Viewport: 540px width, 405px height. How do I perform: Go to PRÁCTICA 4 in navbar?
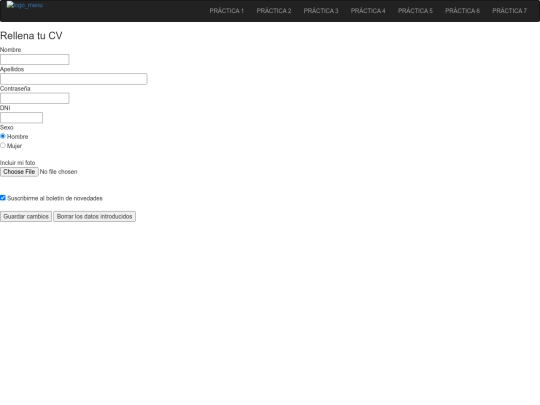coord(368,11)
